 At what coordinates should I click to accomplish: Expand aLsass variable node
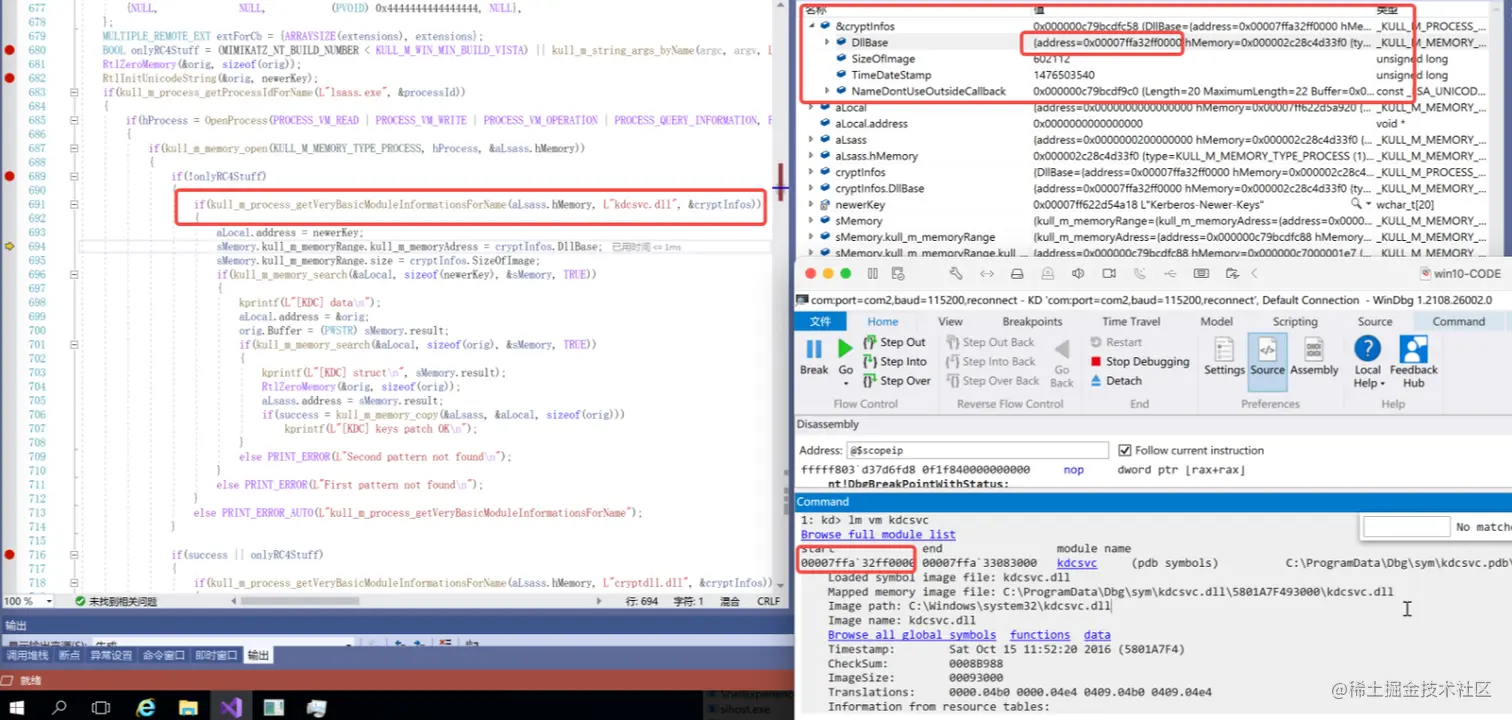(811, 140)
